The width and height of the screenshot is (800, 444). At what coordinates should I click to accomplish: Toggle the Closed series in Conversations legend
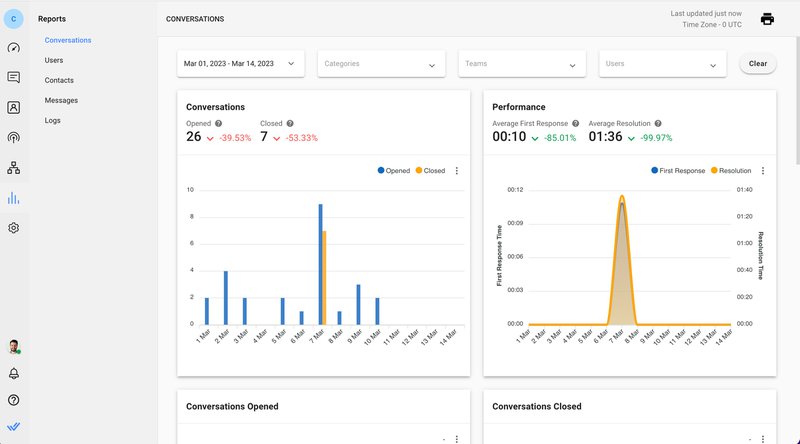tap(430, 171)
